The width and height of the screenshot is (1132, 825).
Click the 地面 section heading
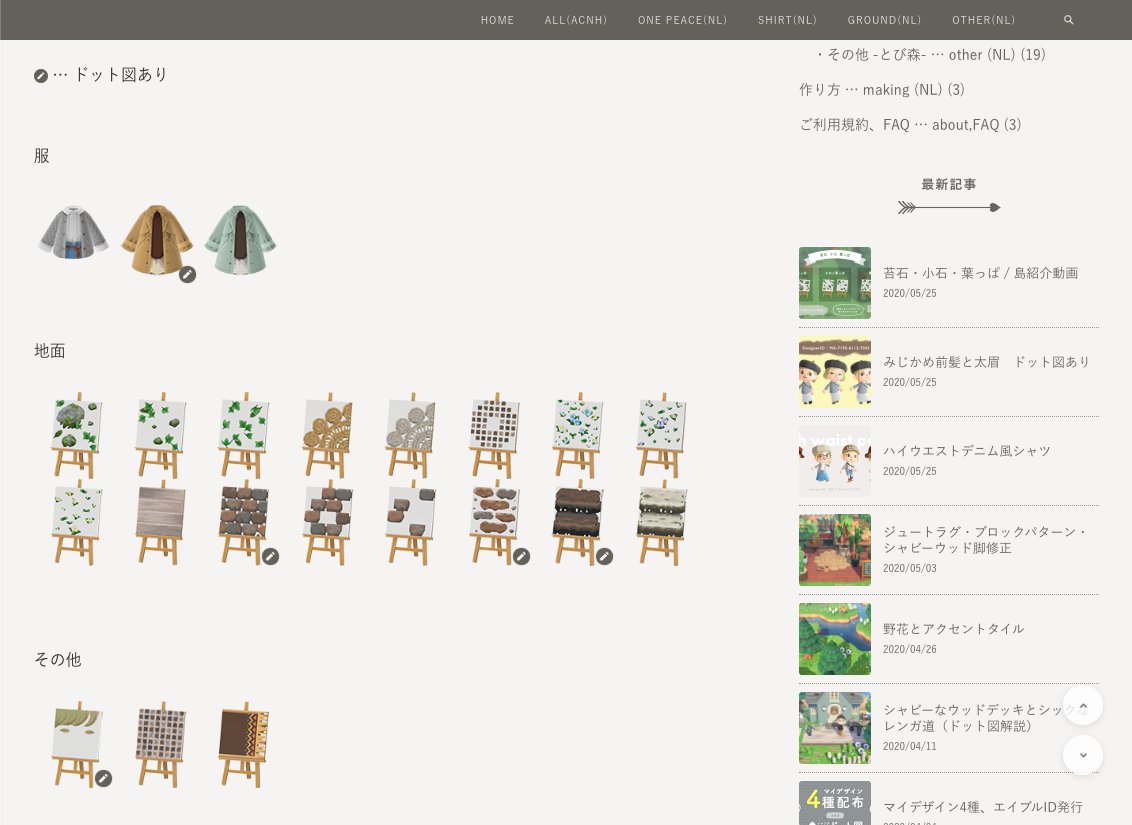coord(50,351)
